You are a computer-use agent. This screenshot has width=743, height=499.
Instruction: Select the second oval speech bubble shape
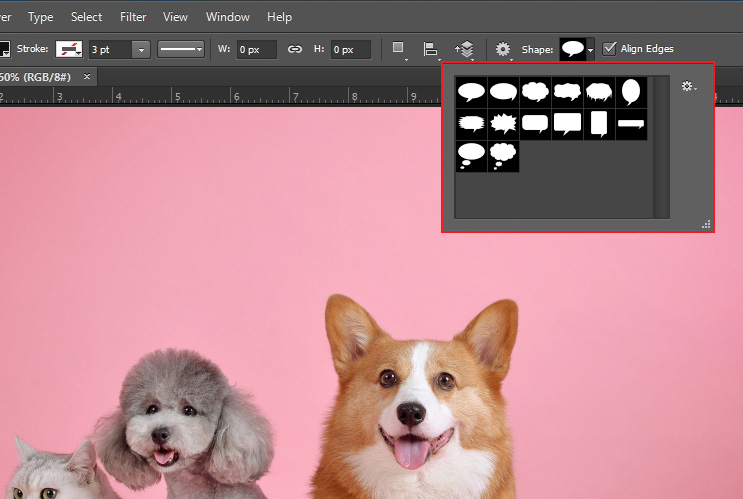coord(503,92)
